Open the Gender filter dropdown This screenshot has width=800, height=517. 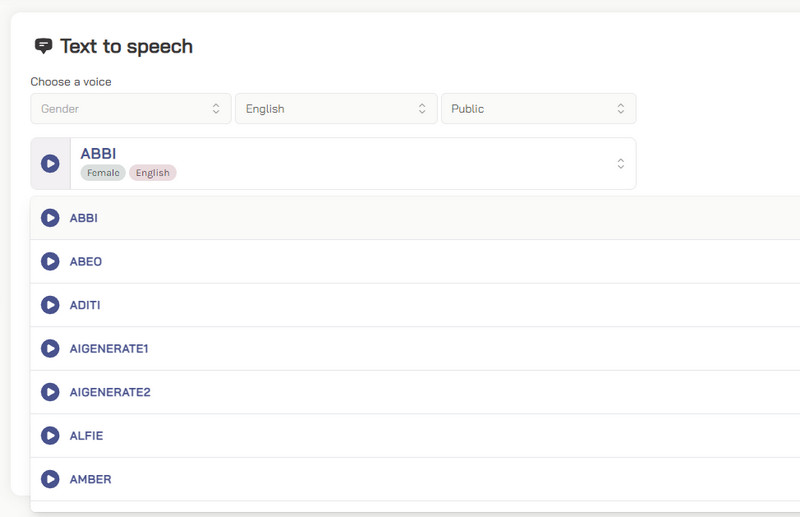point(130,109)
